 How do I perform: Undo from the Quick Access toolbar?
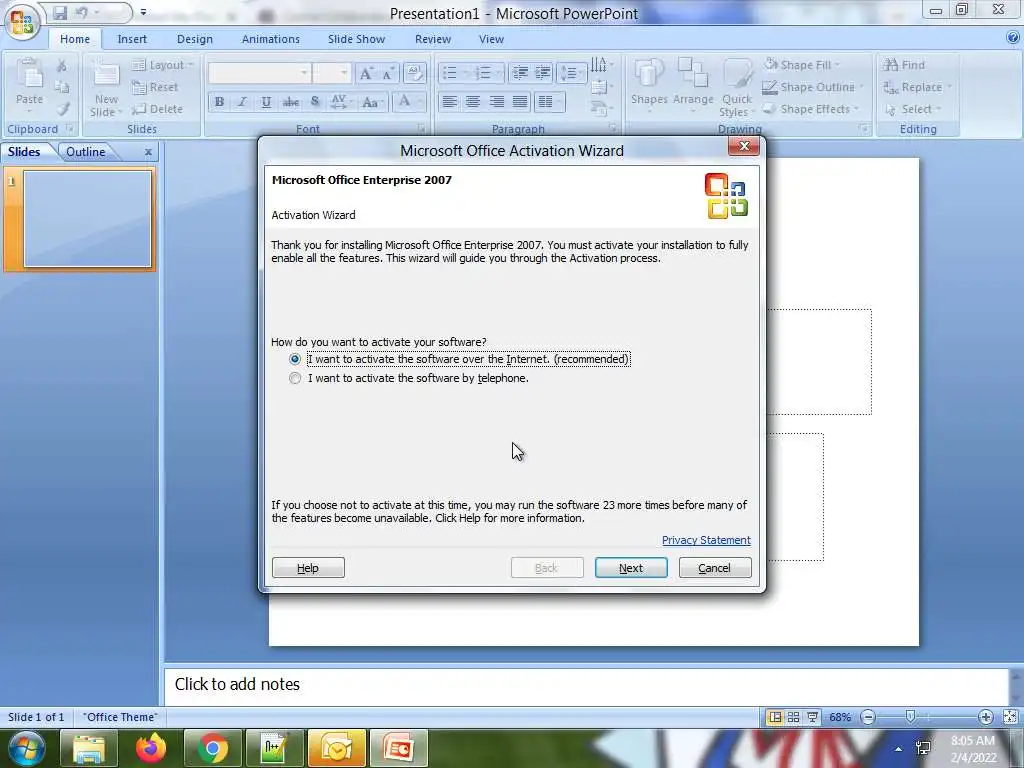pos(82,12)
